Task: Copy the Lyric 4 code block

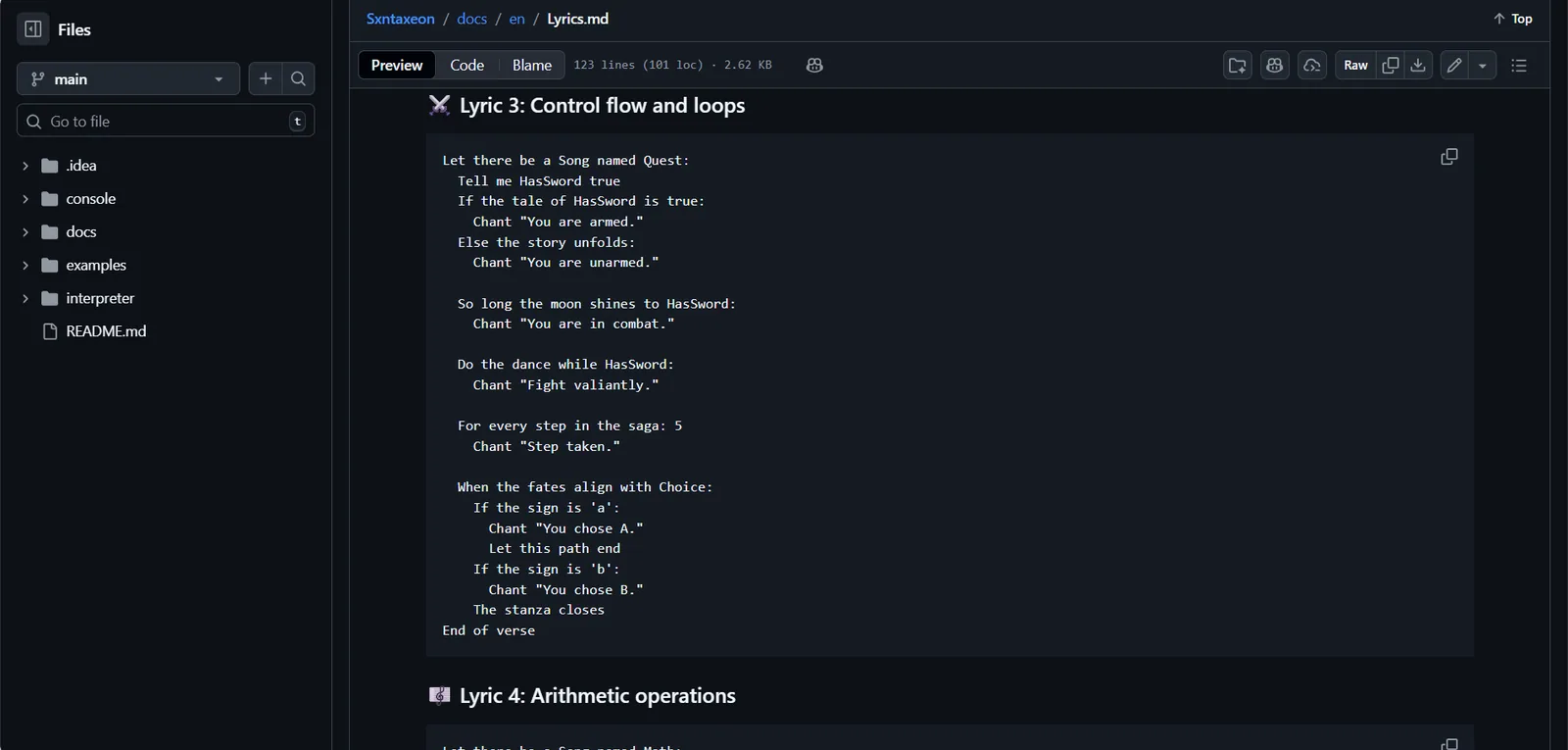Action: pos(1449,744)
